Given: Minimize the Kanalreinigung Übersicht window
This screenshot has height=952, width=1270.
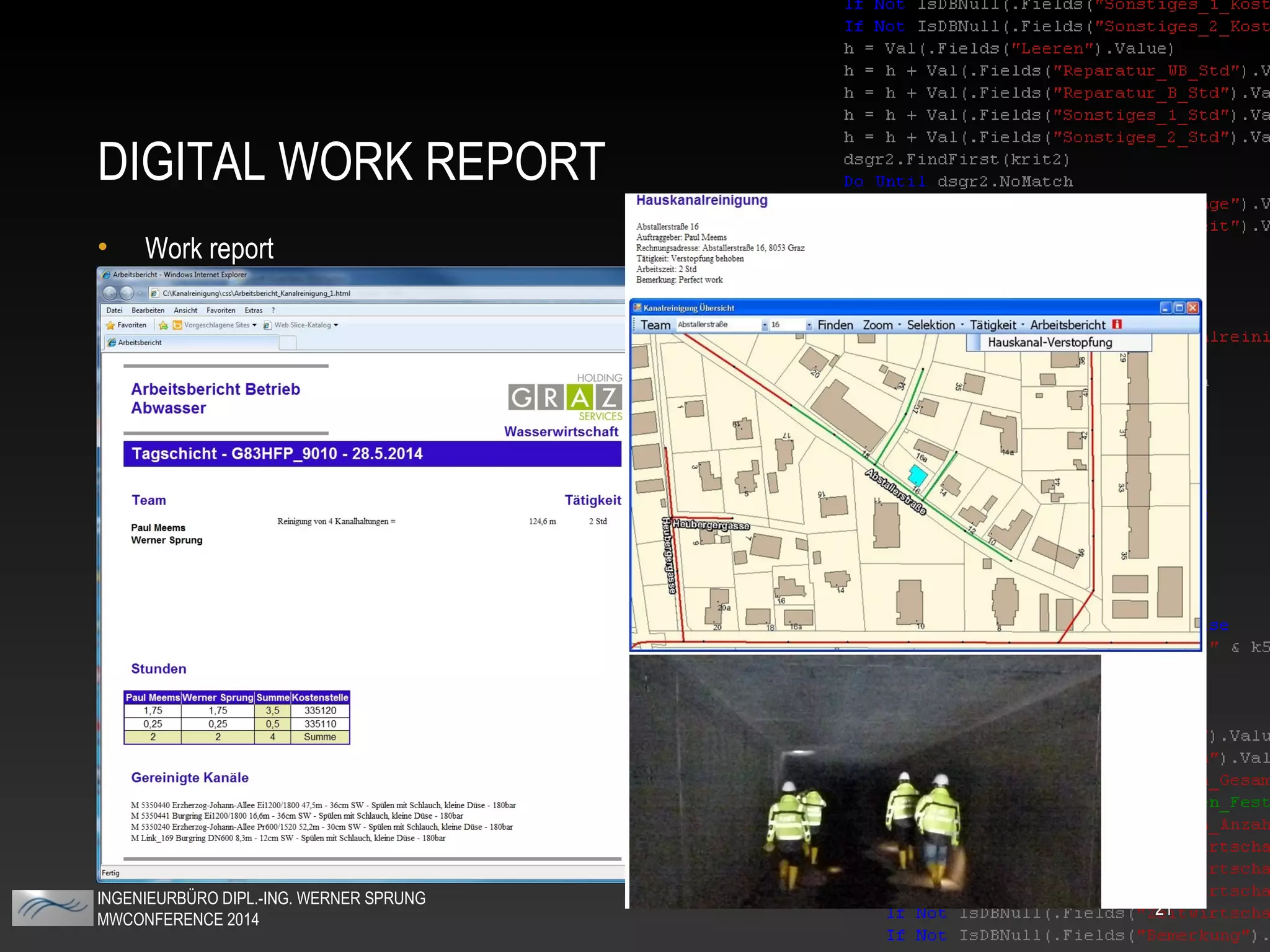Looking at the screenshot, I should point(1165,307).
